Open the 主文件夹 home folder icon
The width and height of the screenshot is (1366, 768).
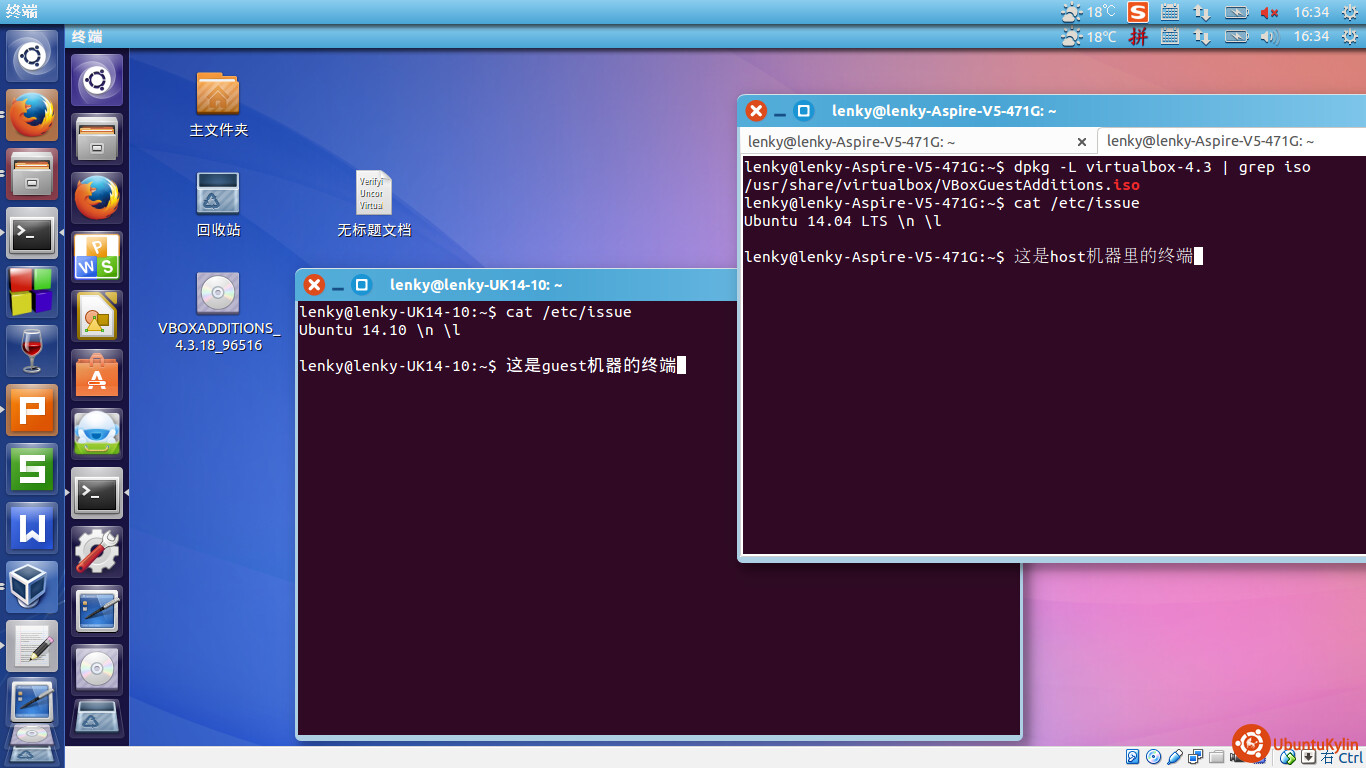pyautogui.click(x=218, y=94)
